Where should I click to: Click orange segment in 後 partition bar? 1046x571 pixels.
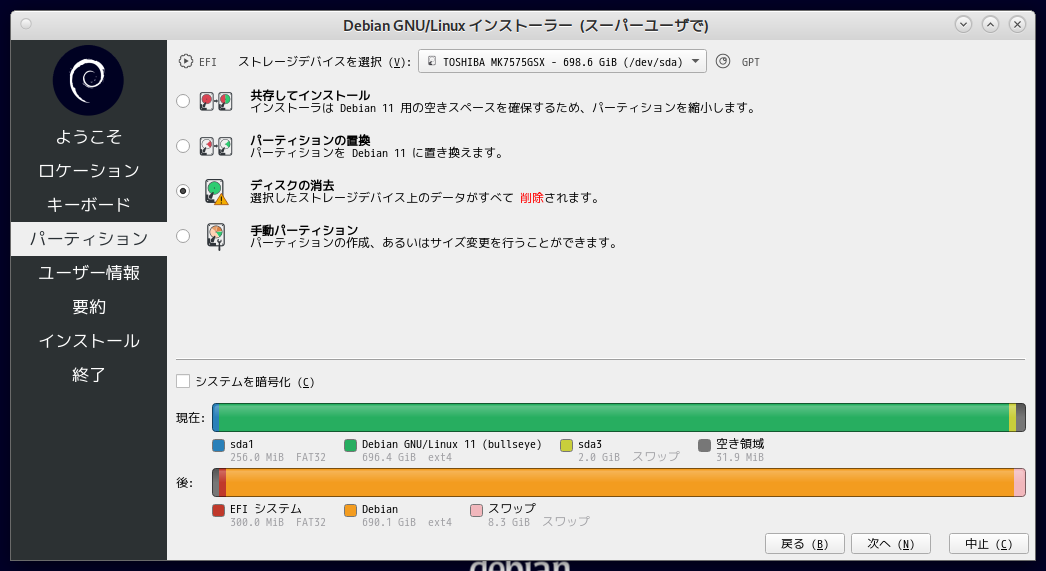[x=620, y=482]
